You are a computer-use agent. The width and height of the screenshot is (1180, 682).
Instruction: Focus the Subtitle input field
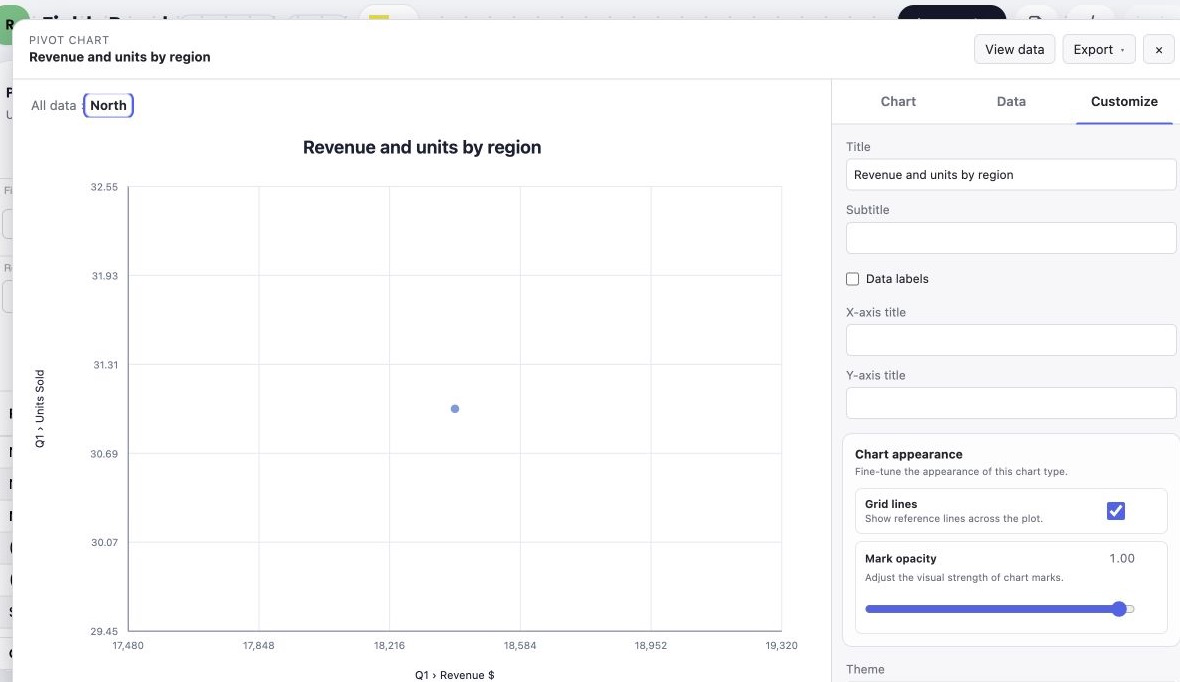(x=1011, y=238)
